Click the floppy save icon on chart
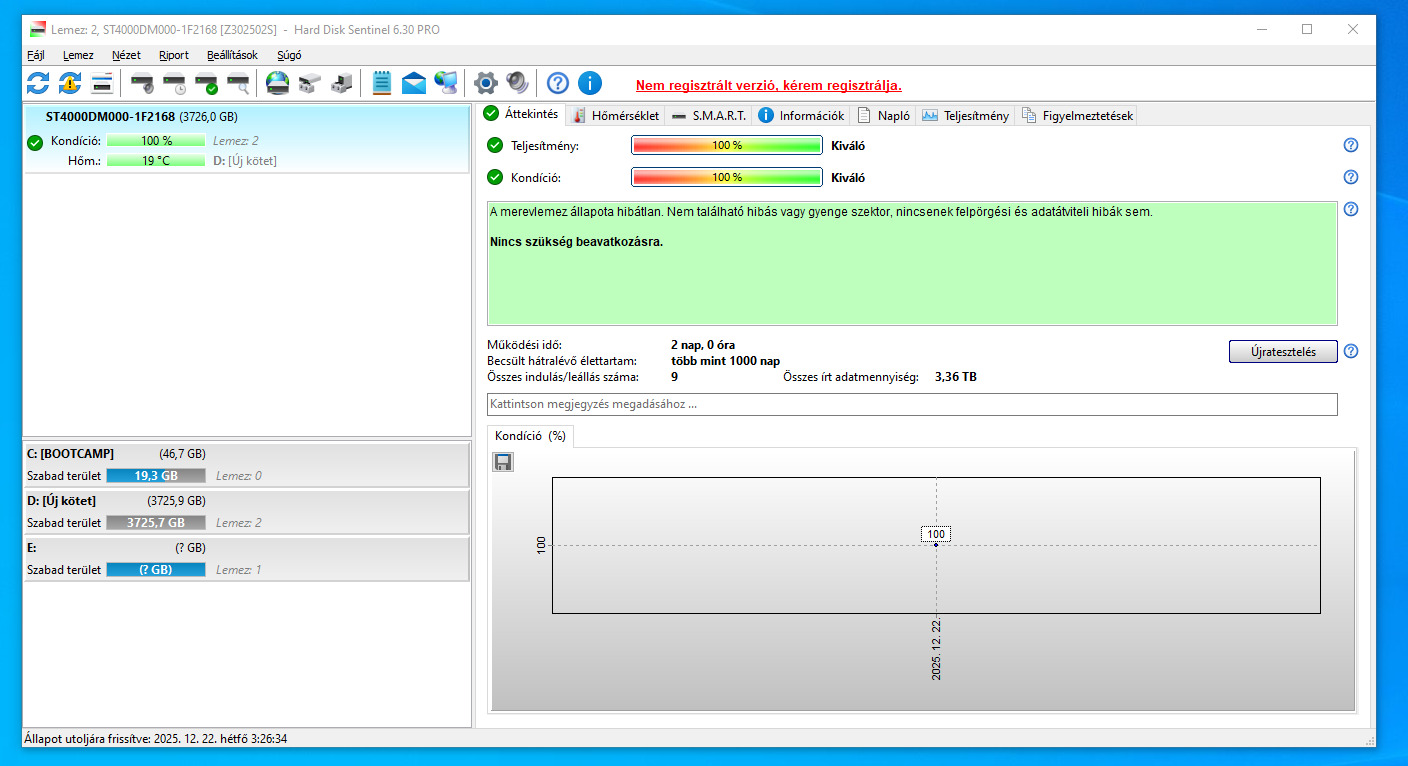This screenshot has width=1408, height=766. (503, 462)
